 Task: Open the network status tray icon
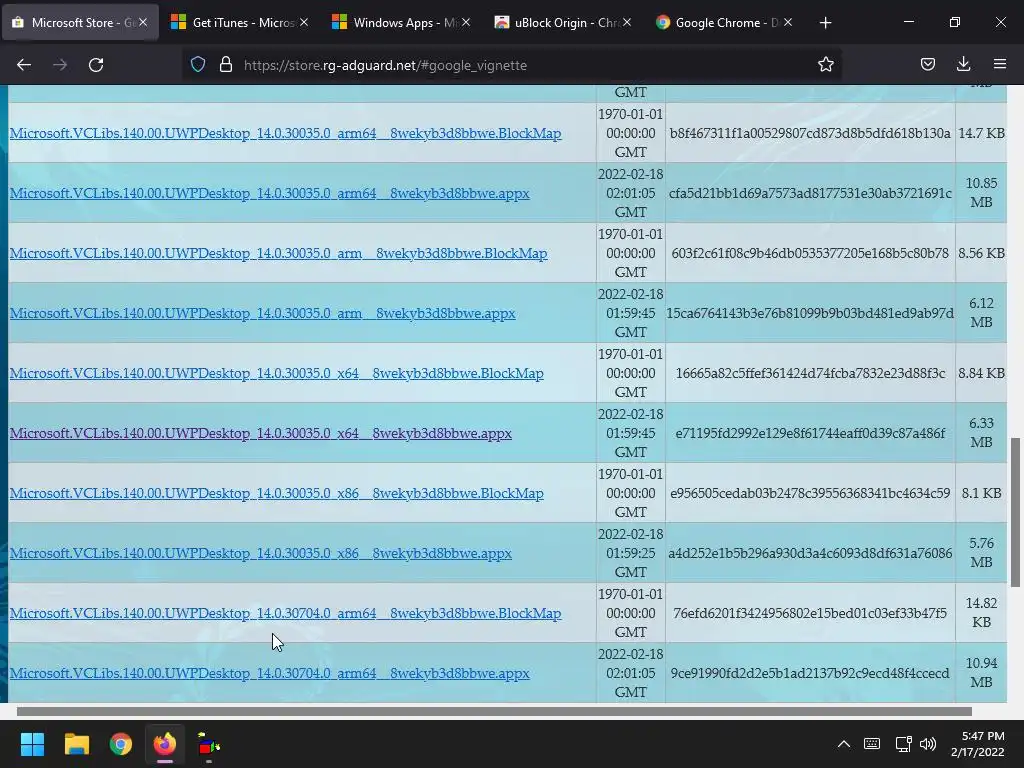pos(903,744)
